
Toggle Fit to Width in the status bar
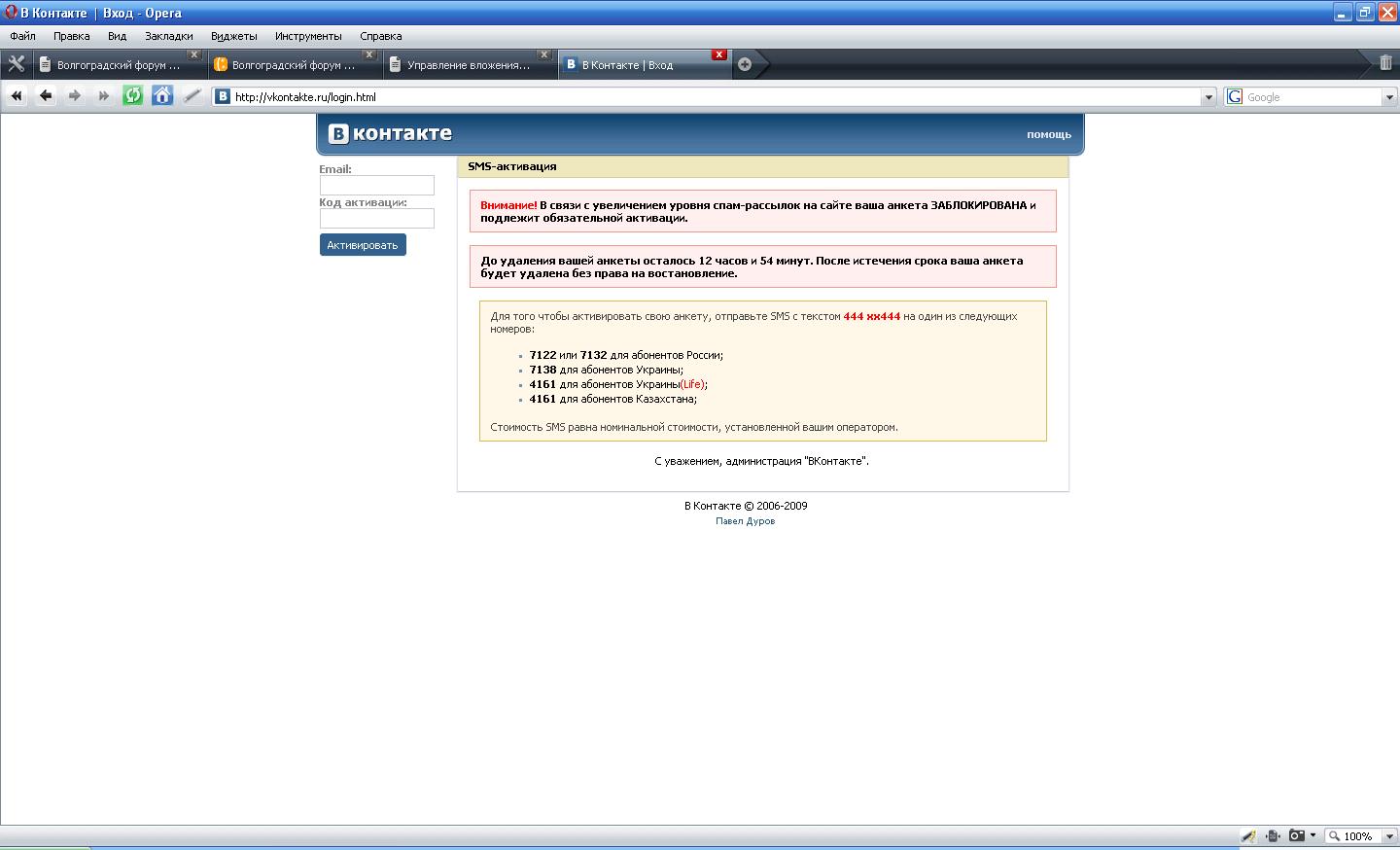1274,836
